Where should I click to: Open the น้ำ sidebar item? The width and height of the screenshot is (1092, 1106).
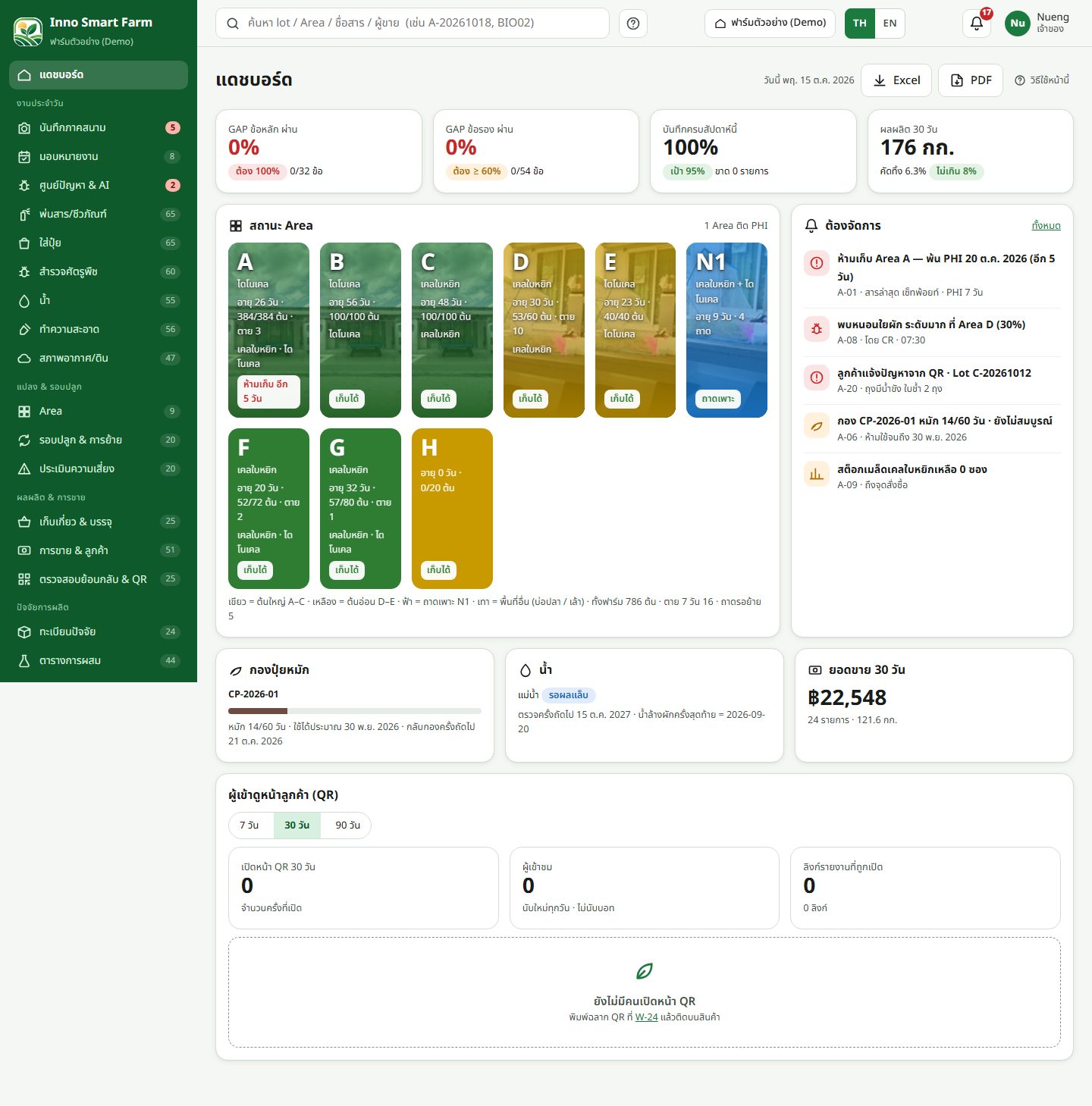tap(99, 301)
